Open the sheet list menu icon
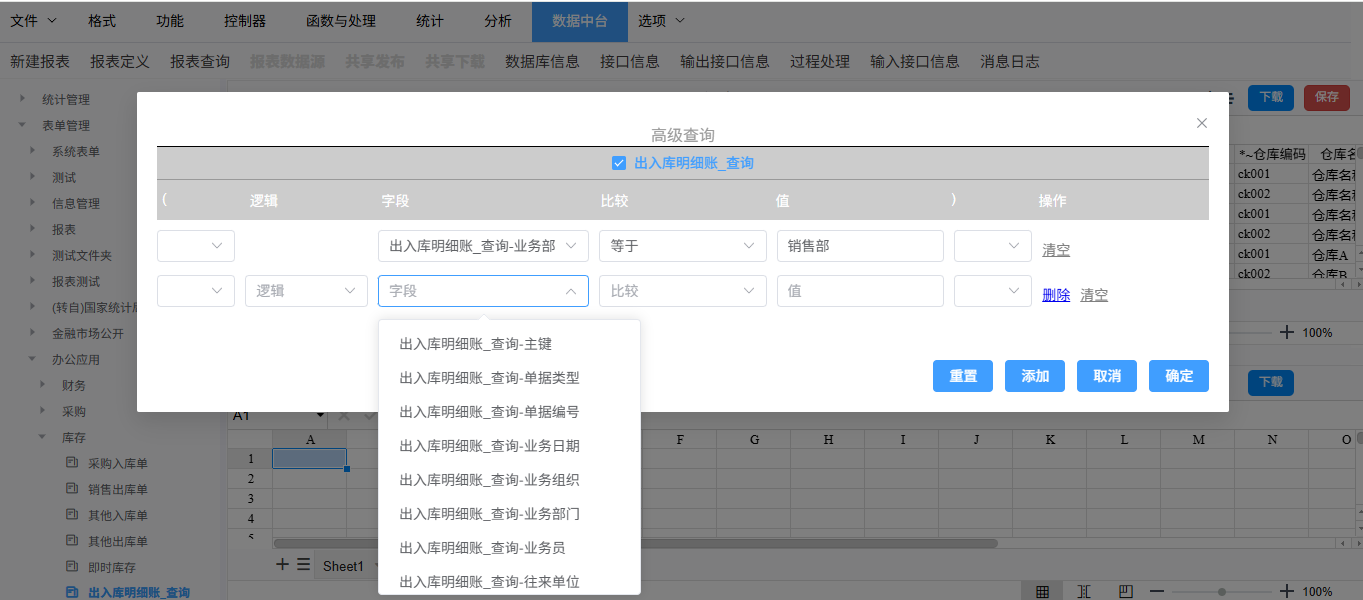Screen dimensions: 1363x600 pyautogui.click(x=303, y=565)
